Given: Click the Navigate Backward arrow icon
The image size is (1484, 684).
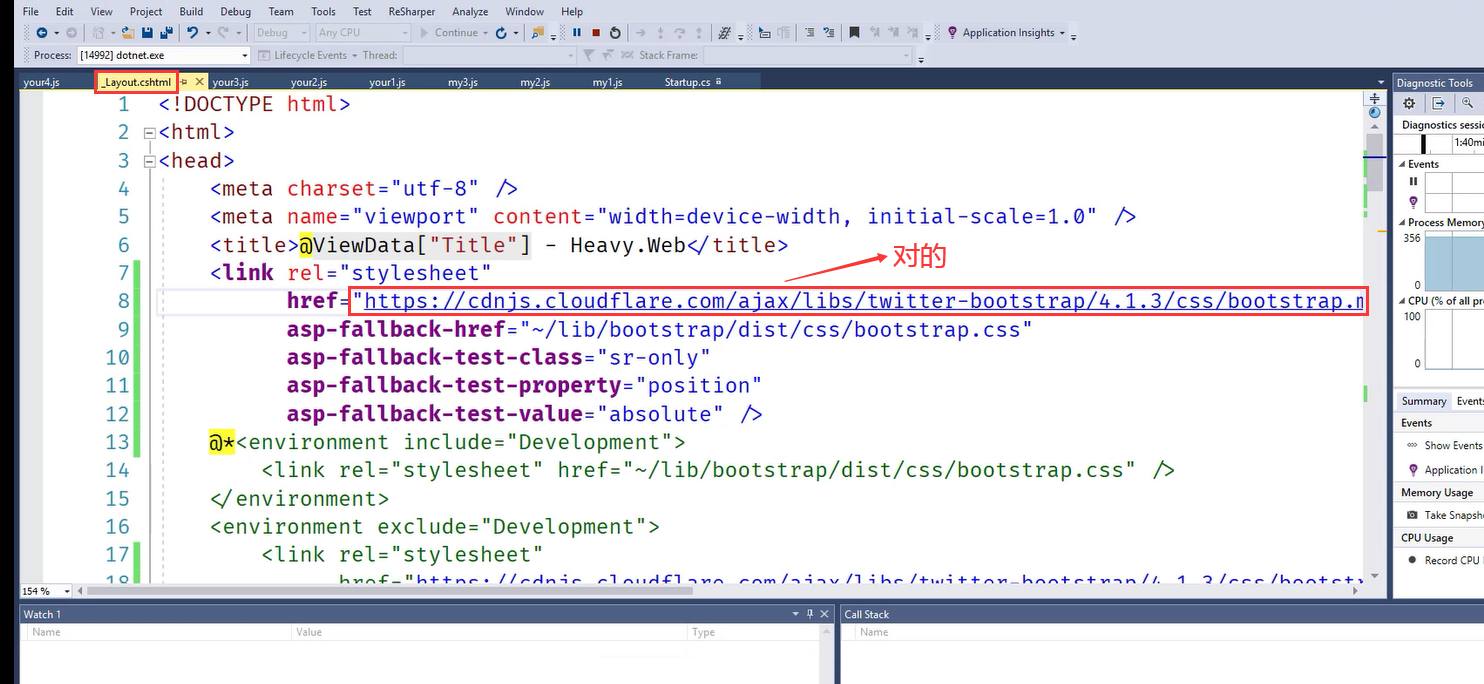Looking at the screenshot, I should (42, 33).
